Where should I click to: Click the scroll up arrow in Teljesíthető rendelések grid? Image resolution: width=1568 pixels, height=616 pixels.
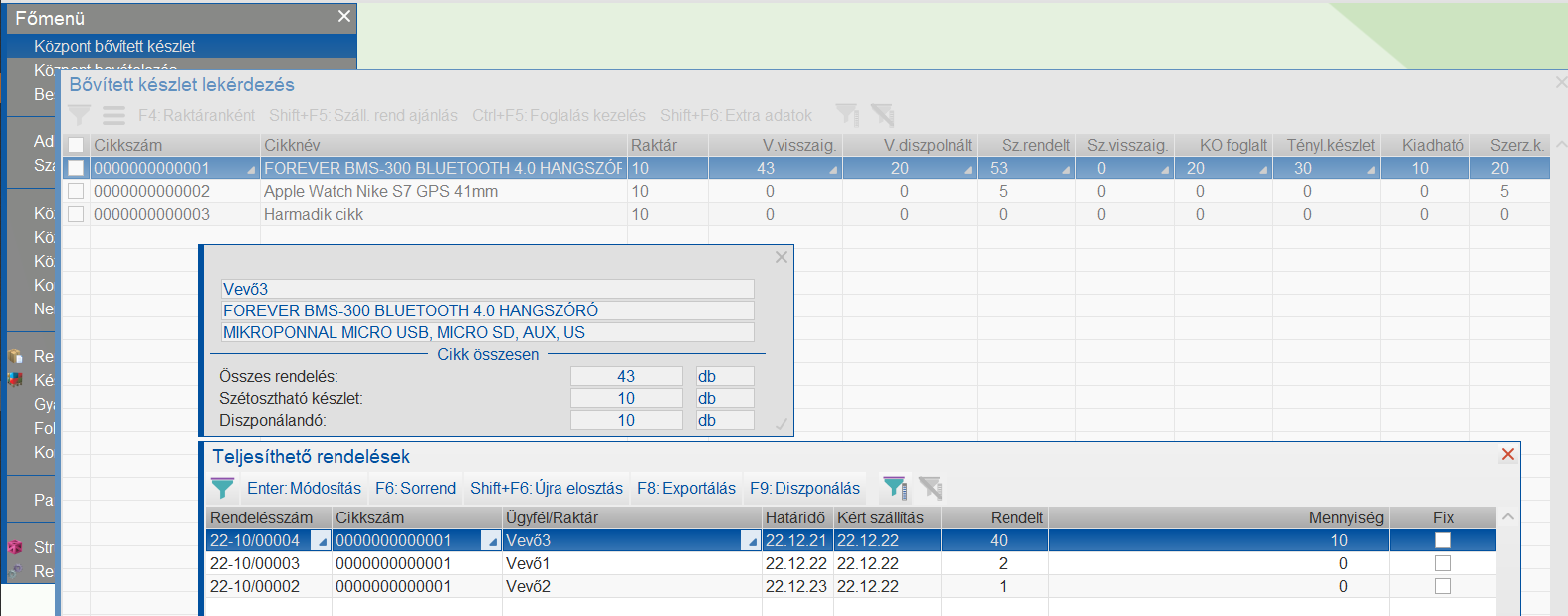[x=1508, y=516]
